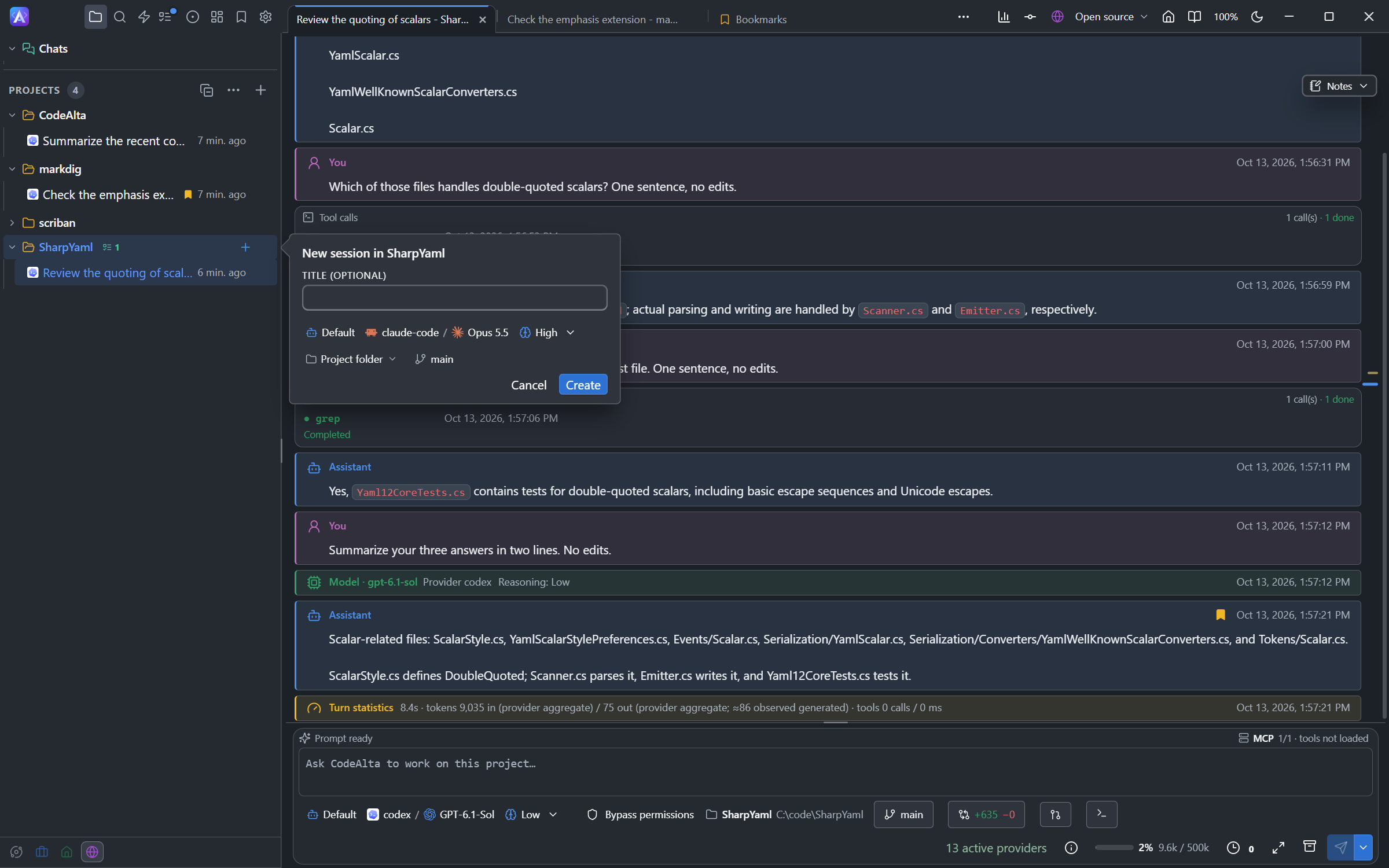Click the send prompt paper plane button
This screenshot has width=1389, height=868.
1341,848
